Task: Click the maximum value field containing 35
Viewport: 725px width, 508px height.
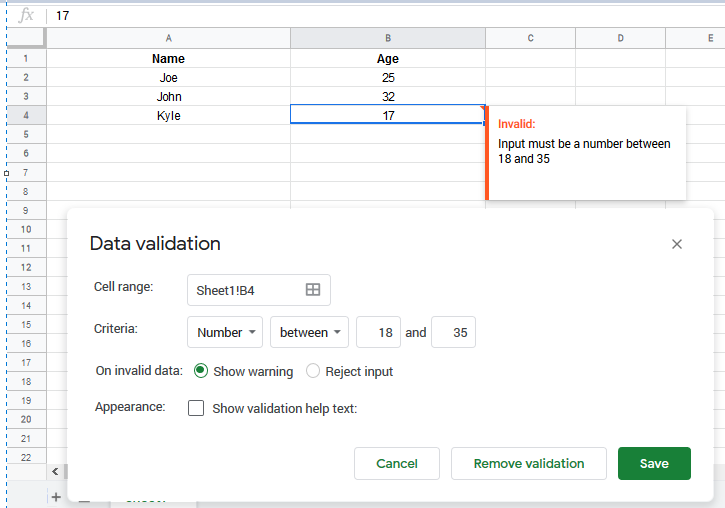Action: point(453,332)
